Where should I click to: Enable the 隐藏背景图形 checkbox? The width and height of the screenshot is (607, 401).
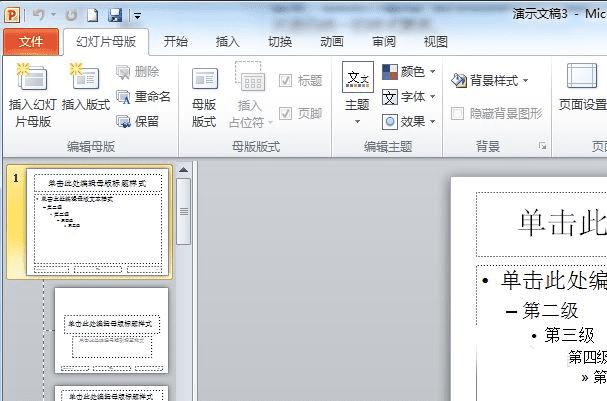458,113
